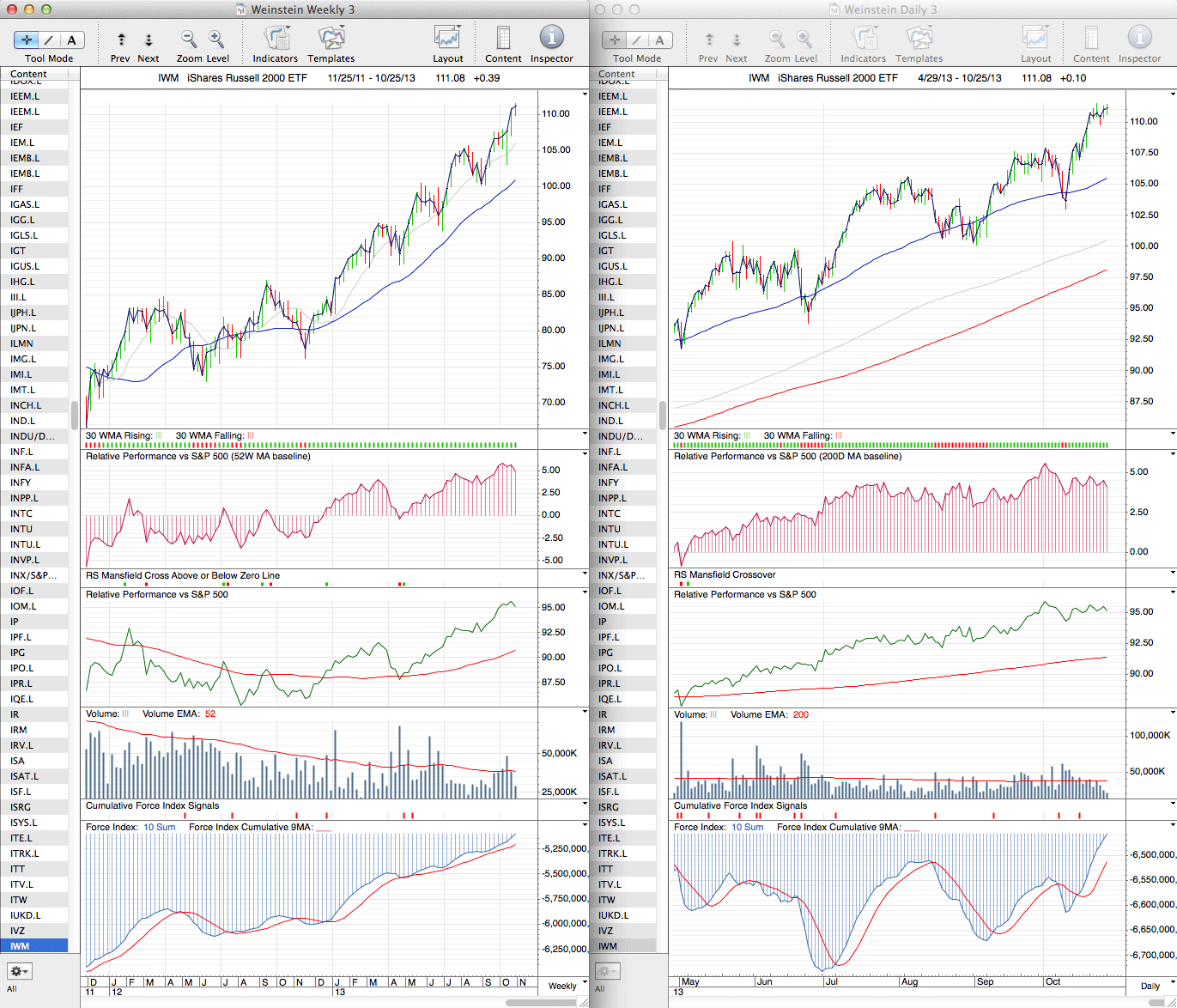
Task: Open the Layout chooser in Weekly window
Action: point(447,39)
